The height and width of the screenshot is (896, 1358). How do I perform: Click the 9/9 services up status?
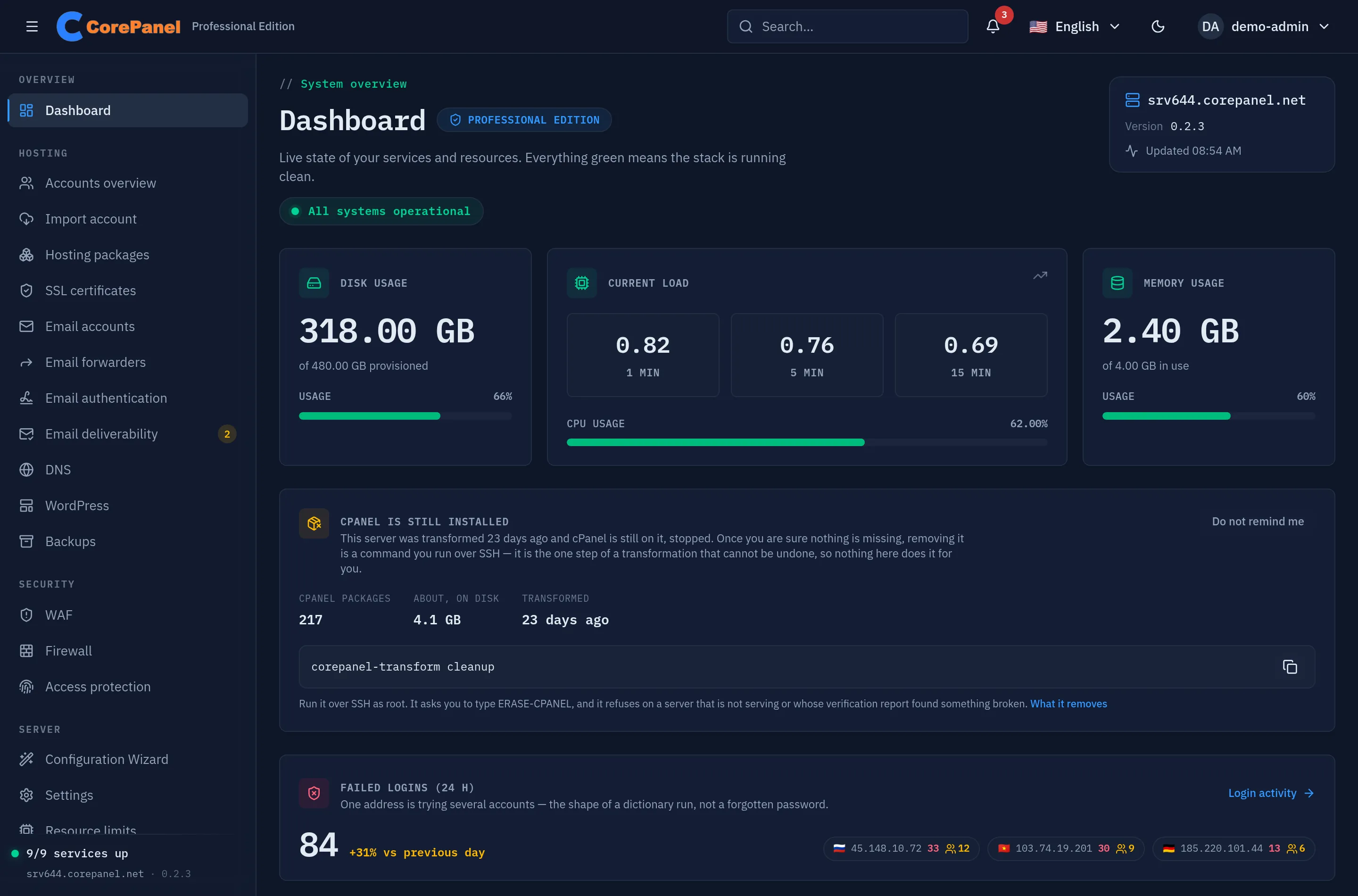(x=70, y=853)
